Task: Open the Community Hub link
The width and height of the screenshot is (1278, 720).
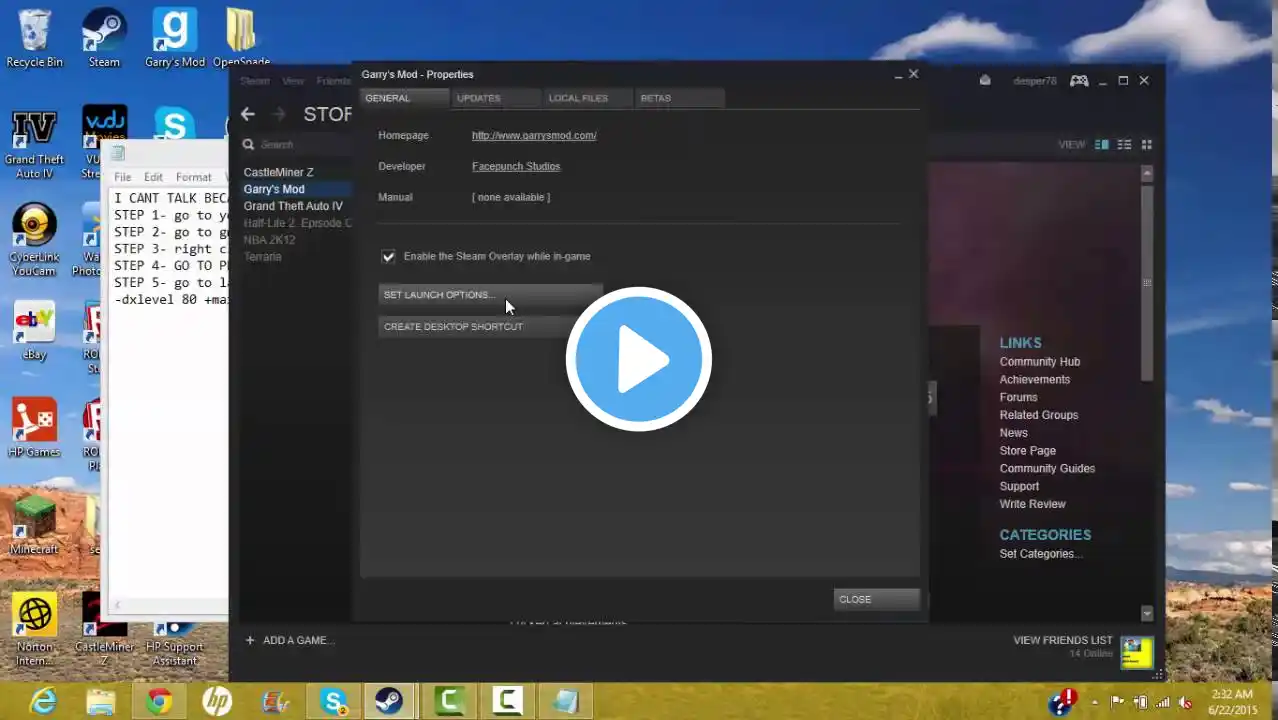Action: coord(1040,362)
